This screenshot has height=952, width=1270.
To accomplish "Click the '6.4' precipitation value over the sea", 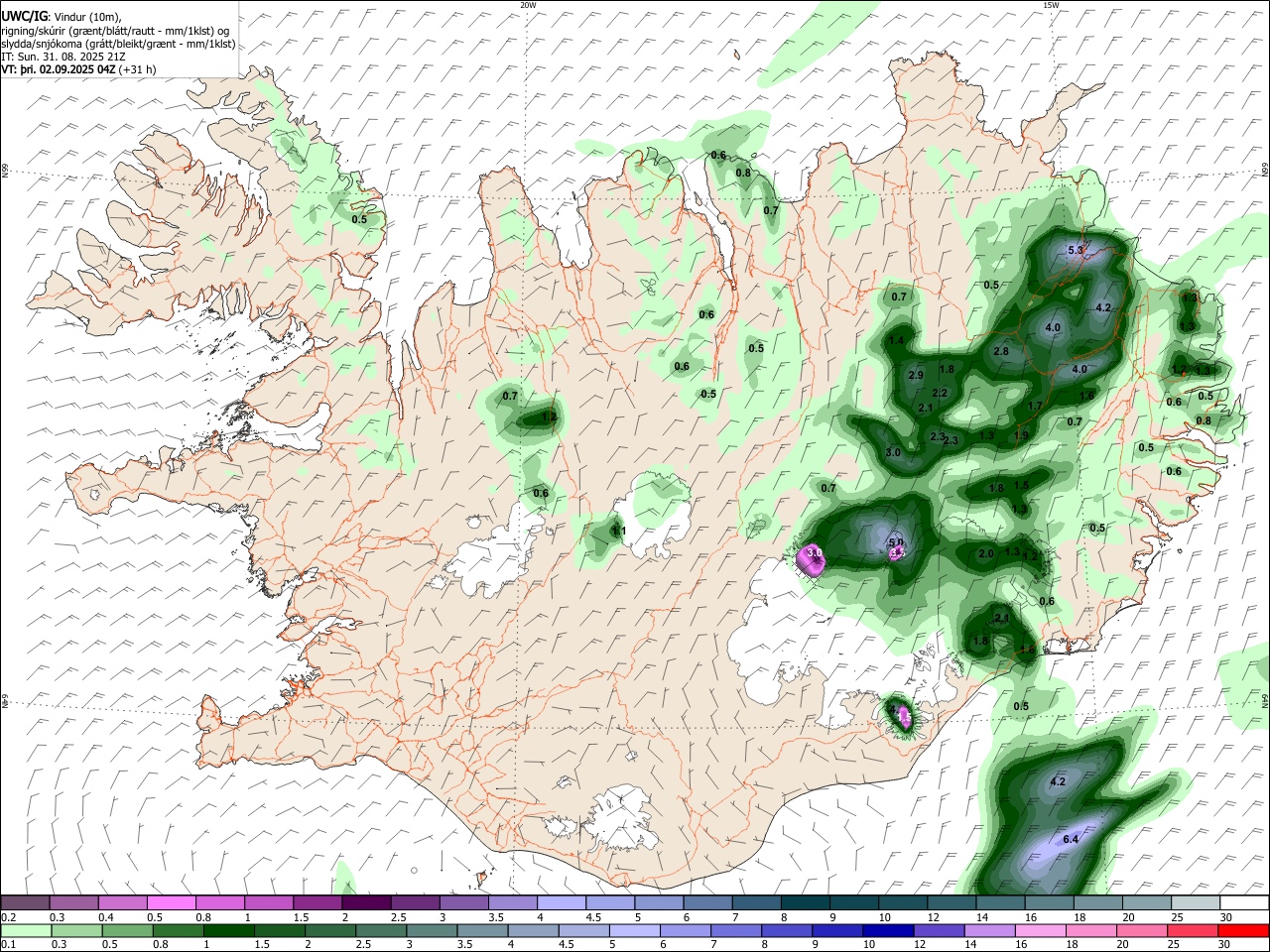I will click(1071, 840).
